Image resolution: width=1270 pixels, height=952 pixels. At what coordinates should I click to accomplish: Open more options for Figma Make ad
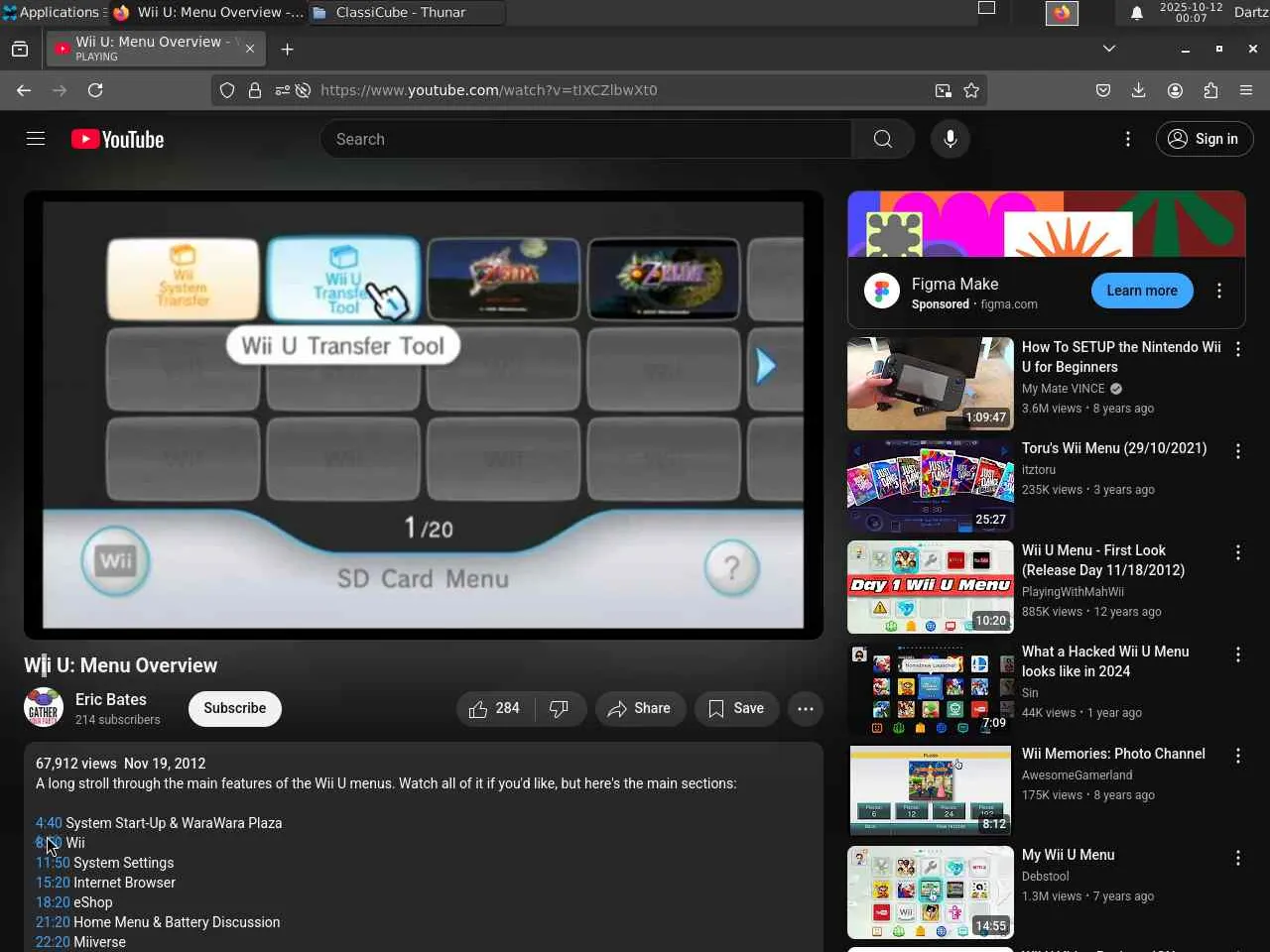point(1219,291)
